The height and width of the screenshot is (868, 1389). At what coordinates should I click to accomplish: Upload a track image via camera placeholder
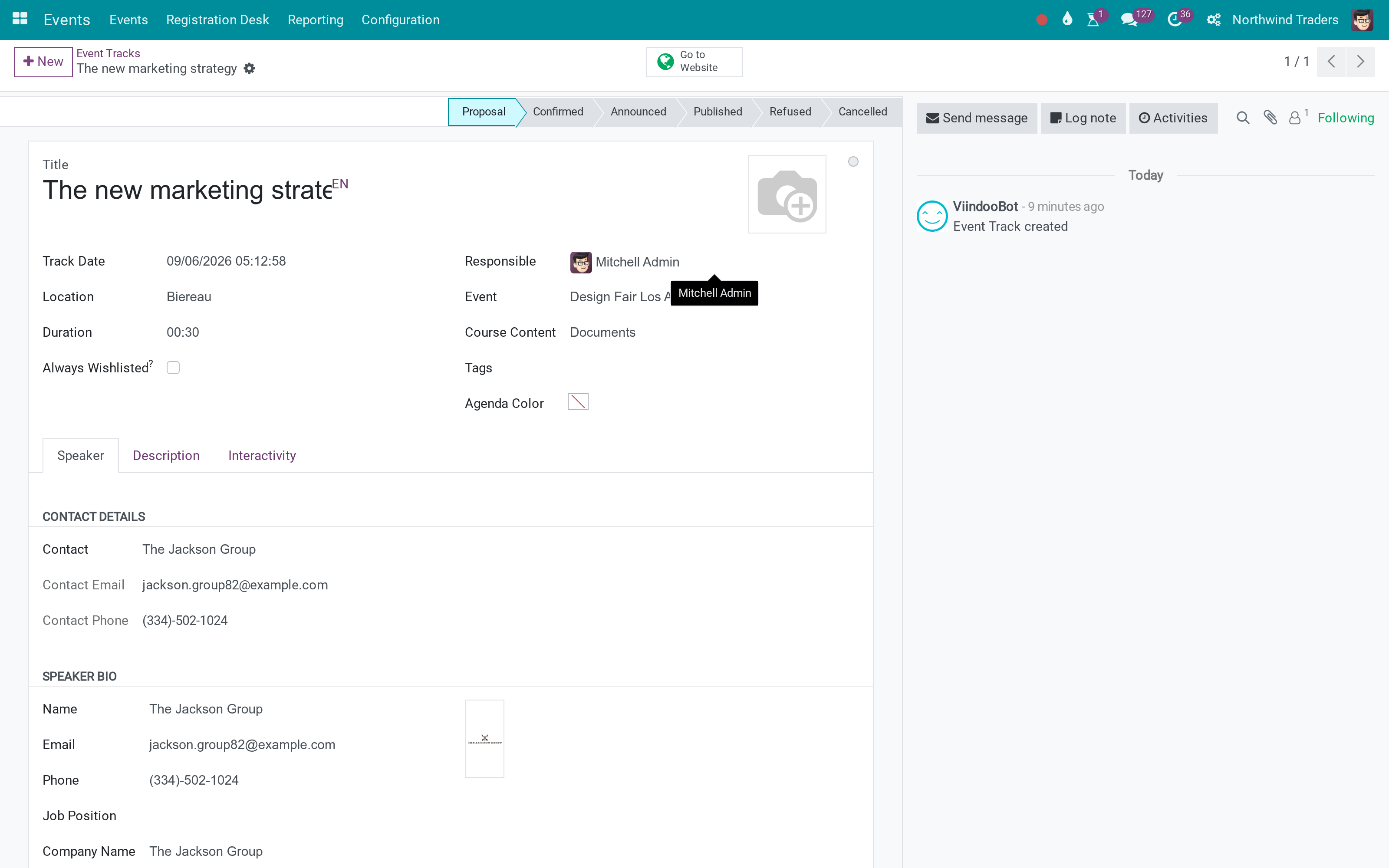click(x=787, y=194)
